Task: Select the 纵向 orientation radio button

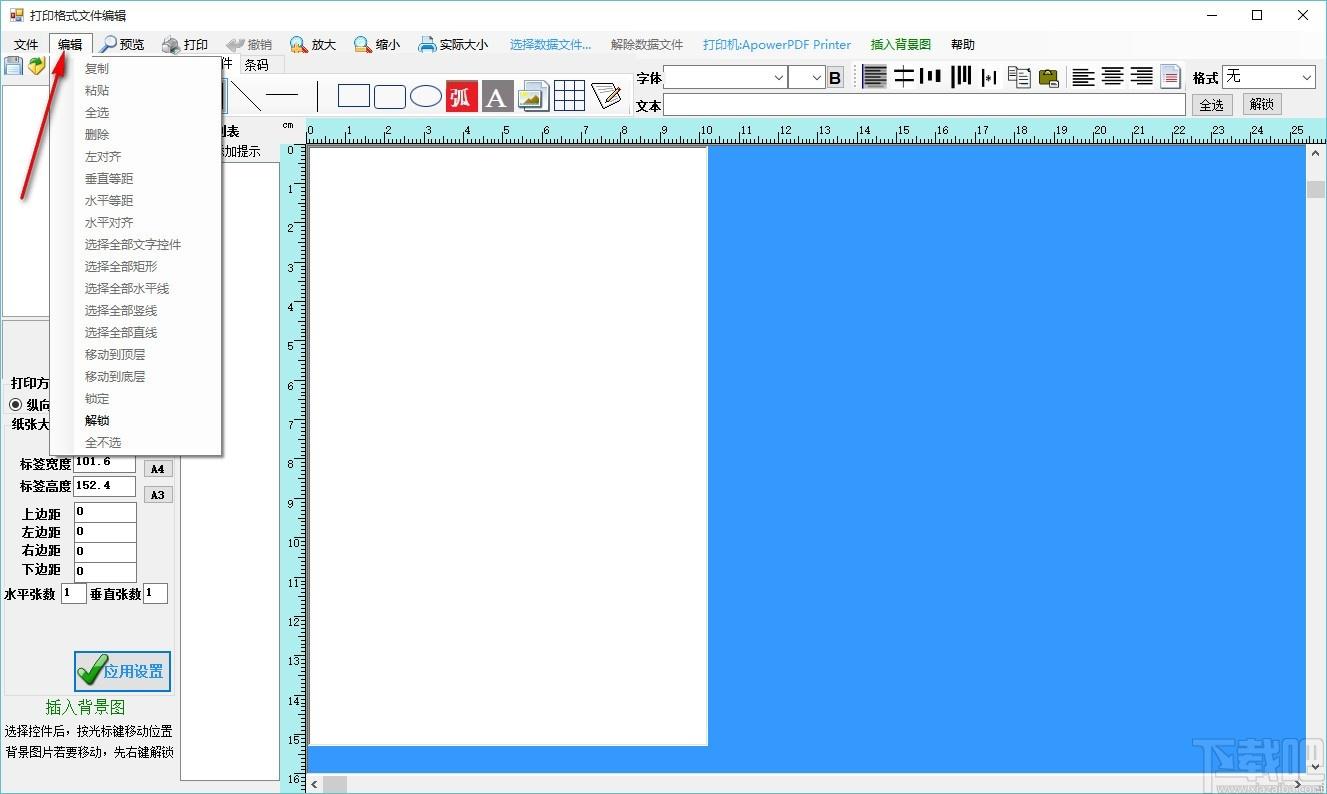Action: coord(16,405)
